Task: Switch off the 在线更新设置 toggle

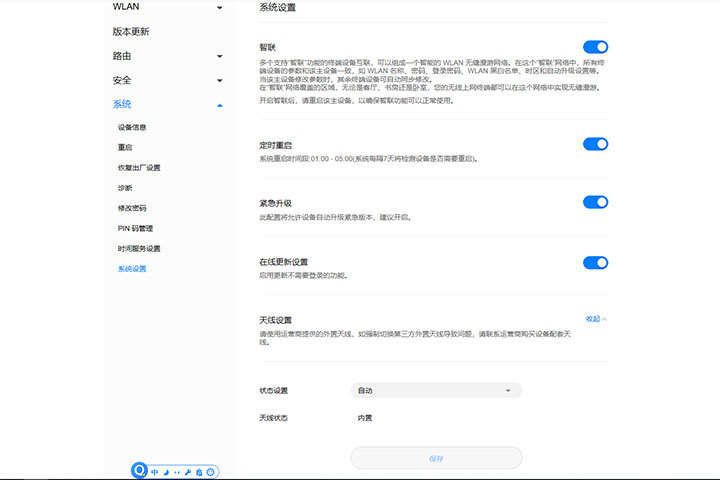Action: (x=595, y=263)
